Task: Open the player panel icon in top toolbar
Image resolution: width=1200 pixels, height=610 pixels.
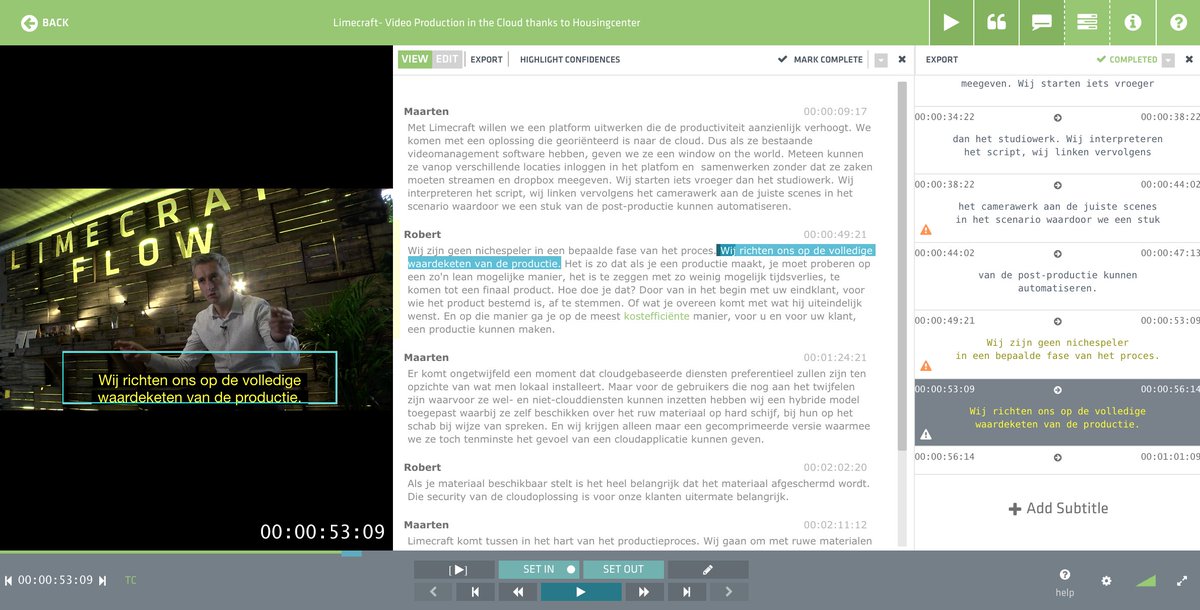Action: (x=951, y=22)
